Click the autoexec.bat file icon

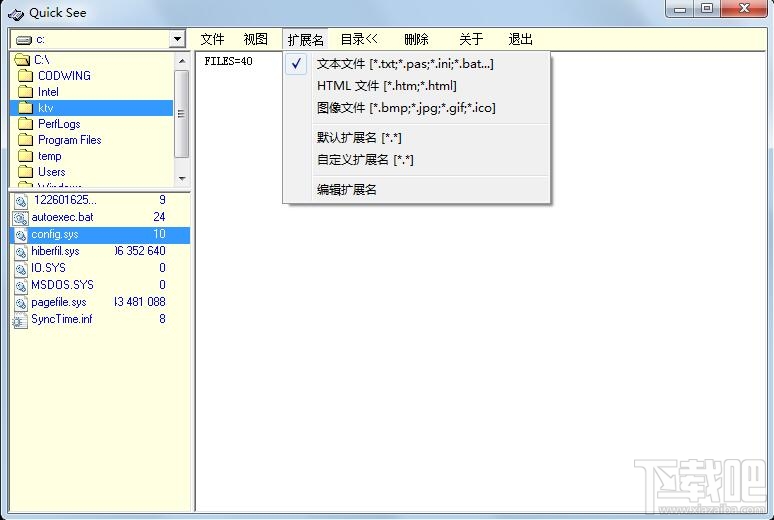[x=21, y=218]
